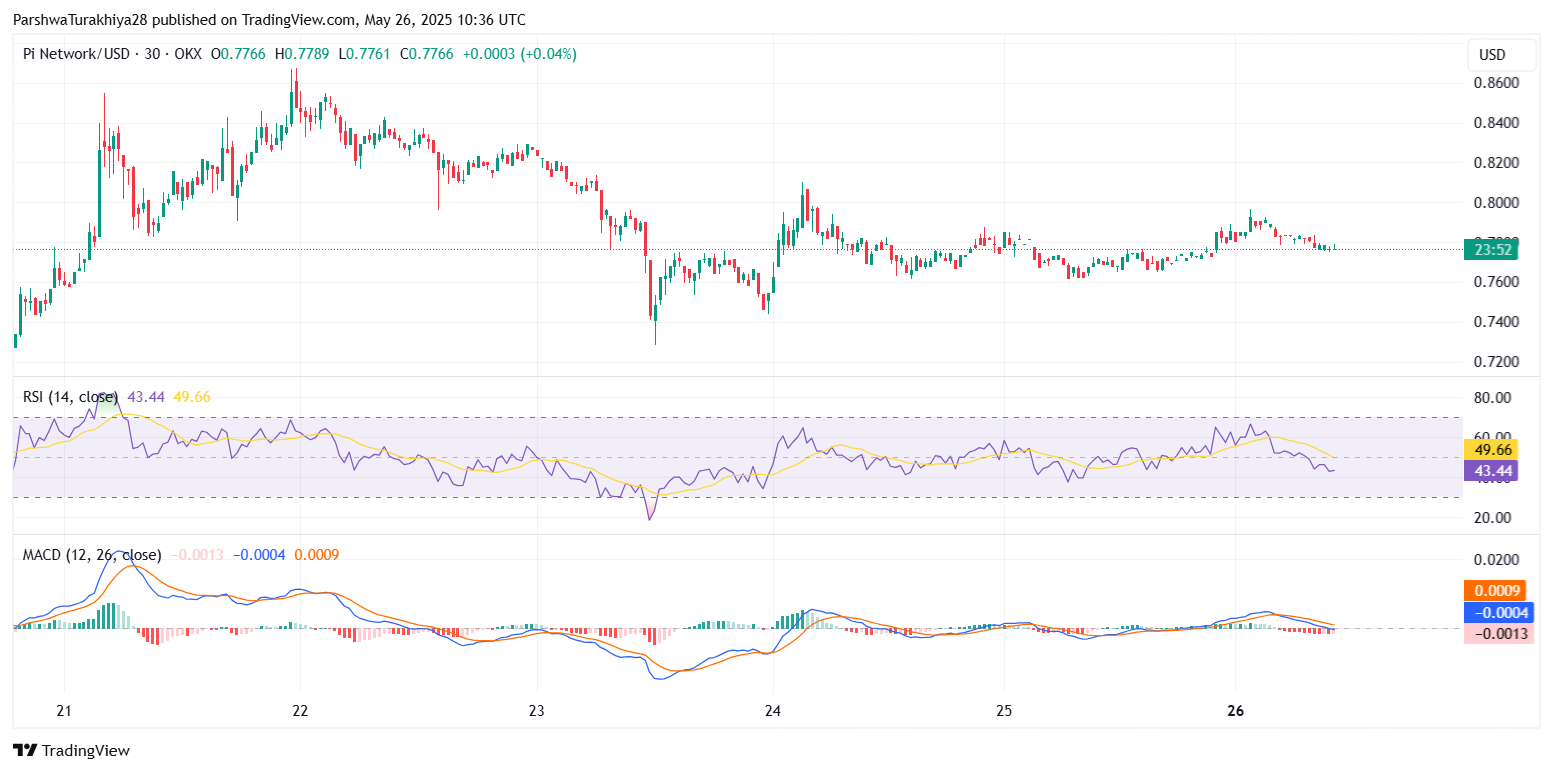Click the orange MACD value 0.0009
Screen dimensions: 1553x772
coord(319,552)
